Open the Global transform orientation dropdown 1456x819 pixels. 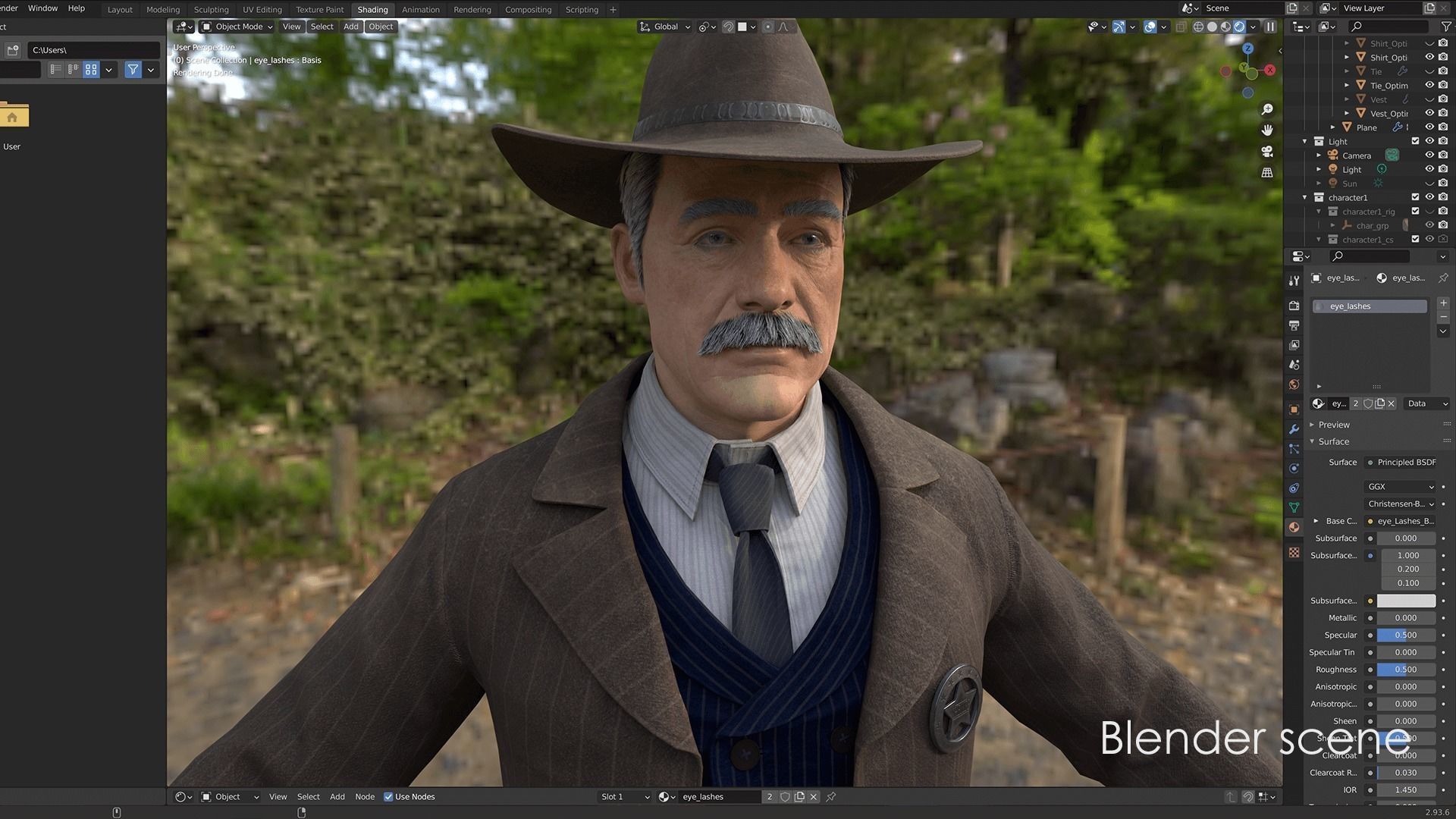coord(665,27)
